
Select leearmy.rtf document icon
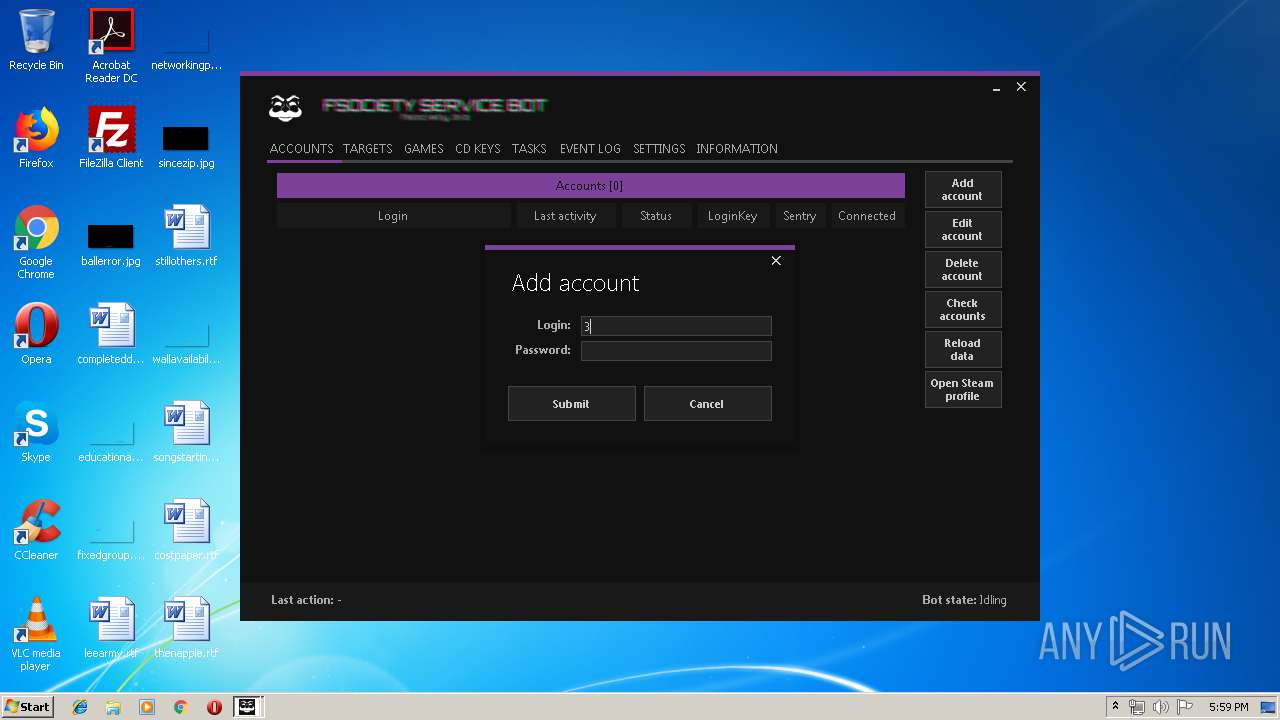pyautogui.click(x=111, y=628)
